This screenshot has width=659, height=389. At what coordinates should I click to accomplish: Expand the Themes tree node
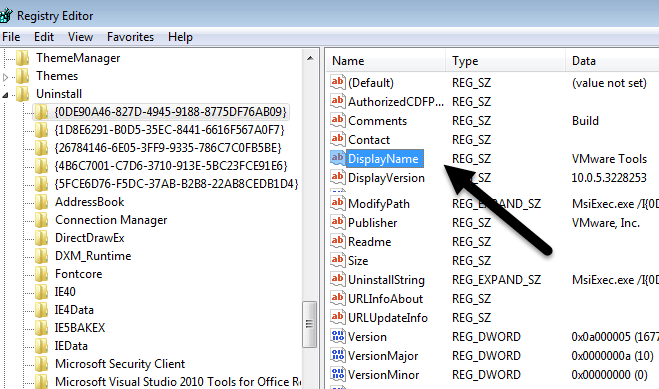click(5, 77)
